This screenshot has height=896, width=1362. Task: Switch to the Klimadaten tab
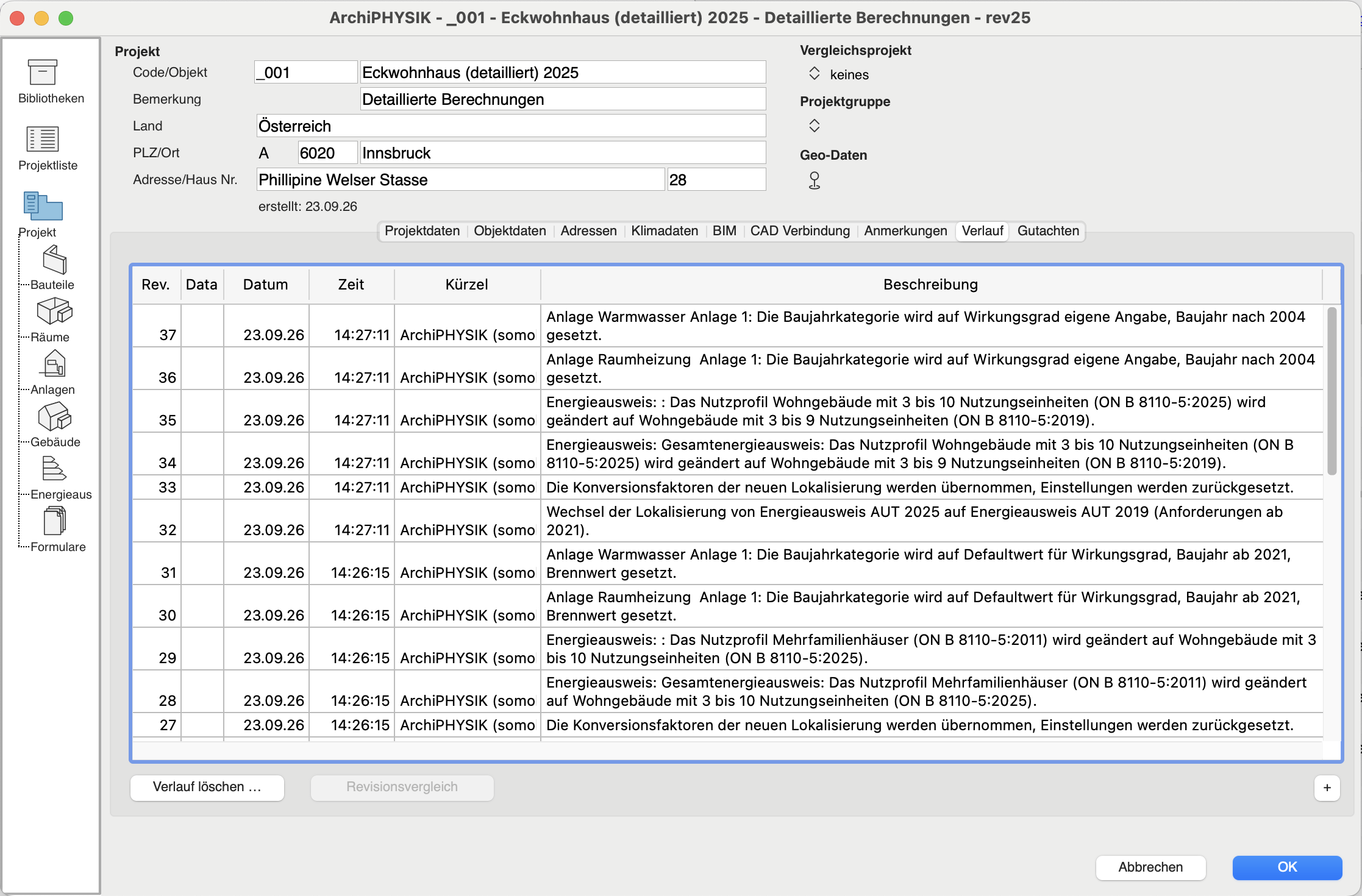click(x=665, y=231)
